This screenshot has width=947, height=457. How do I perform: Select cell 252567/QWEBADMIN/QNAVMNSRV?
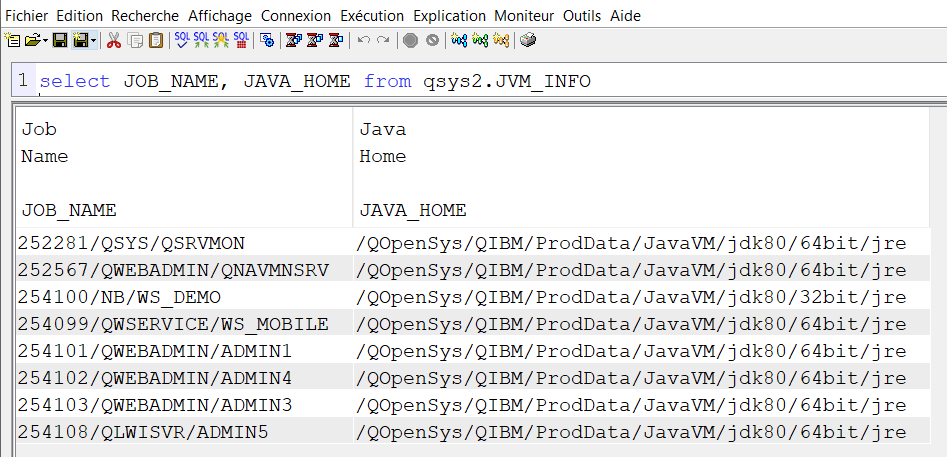pyautogui.click(x=185, y=270)
